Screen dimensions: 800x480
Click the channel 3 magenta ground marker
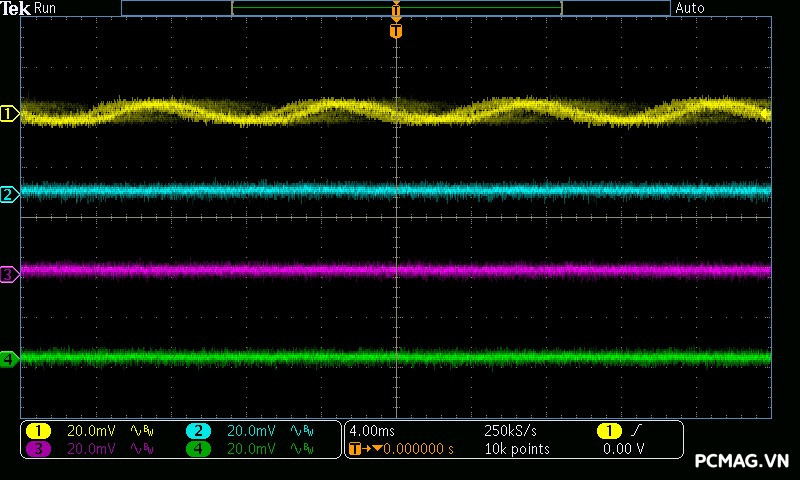point(9,273)
